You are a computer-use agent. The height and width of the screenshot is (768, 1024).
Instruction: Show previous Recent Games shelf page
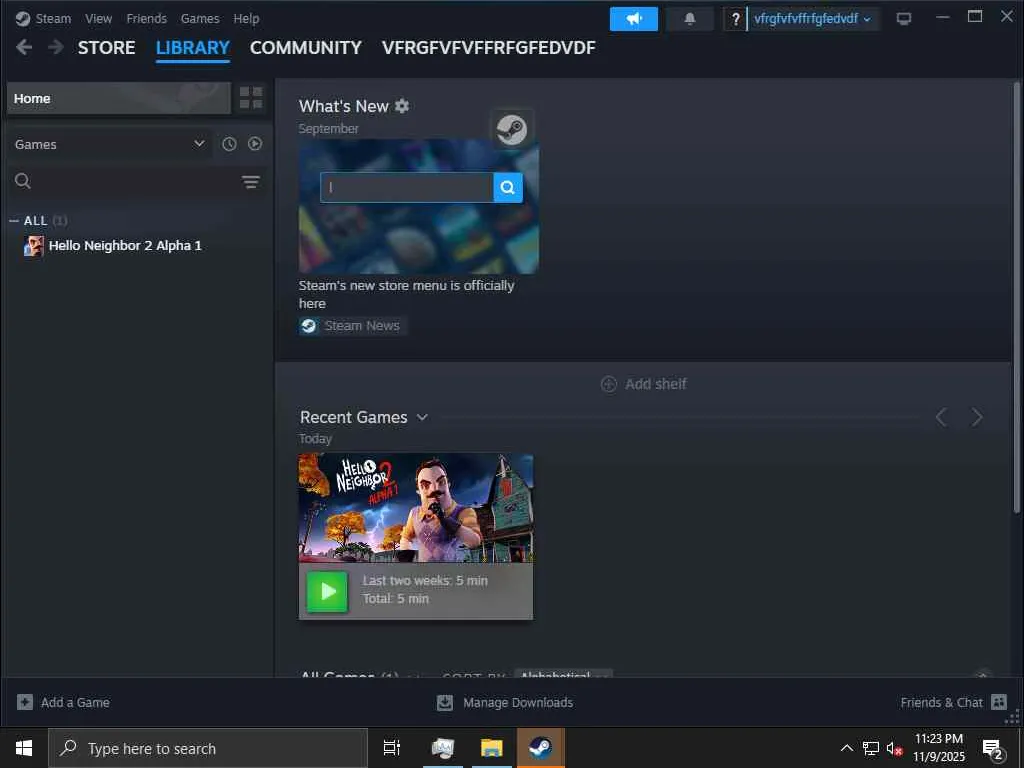pyautogui.click(x=941, y=417)
